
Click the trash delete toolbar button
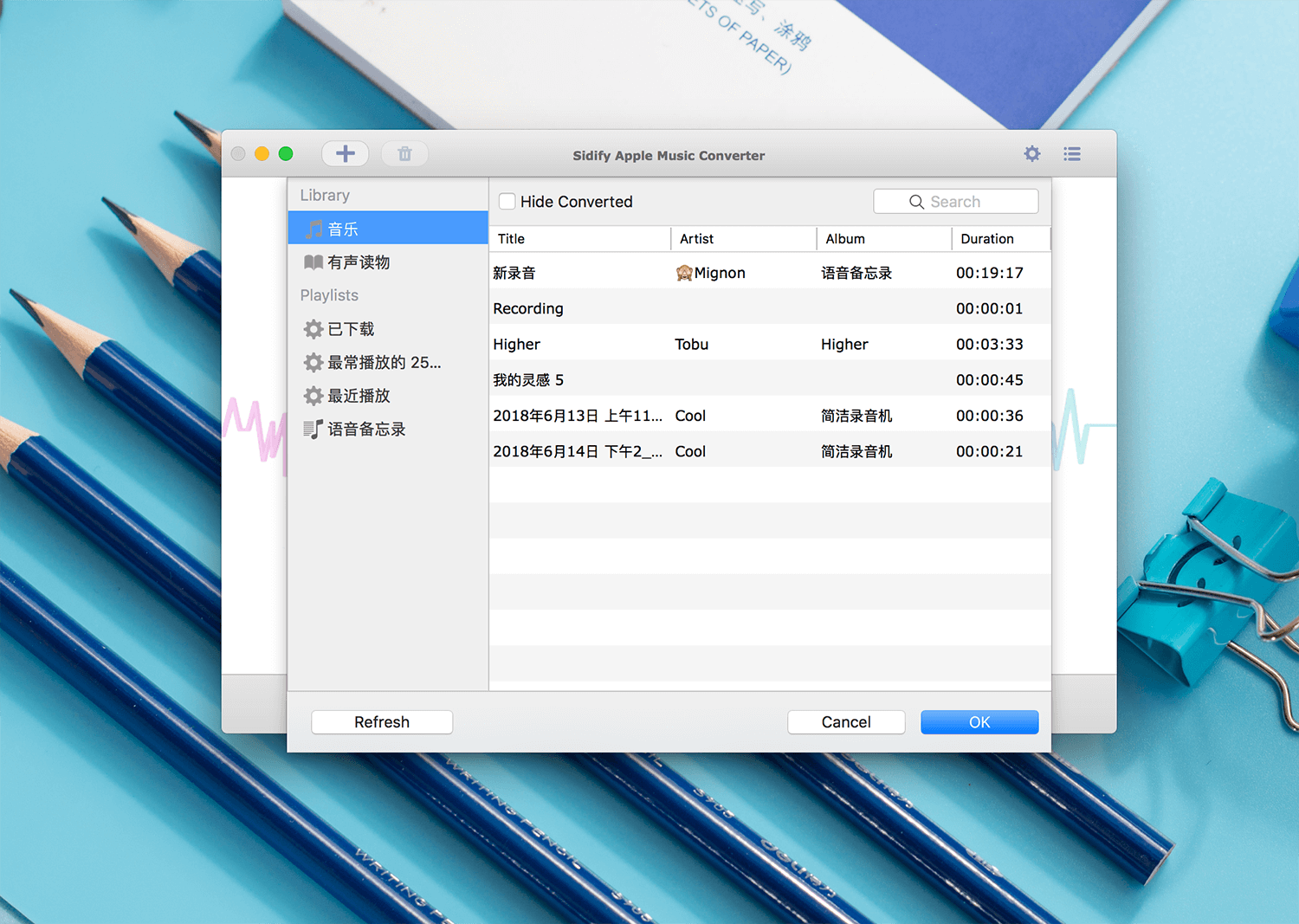[x=404, y=154]
